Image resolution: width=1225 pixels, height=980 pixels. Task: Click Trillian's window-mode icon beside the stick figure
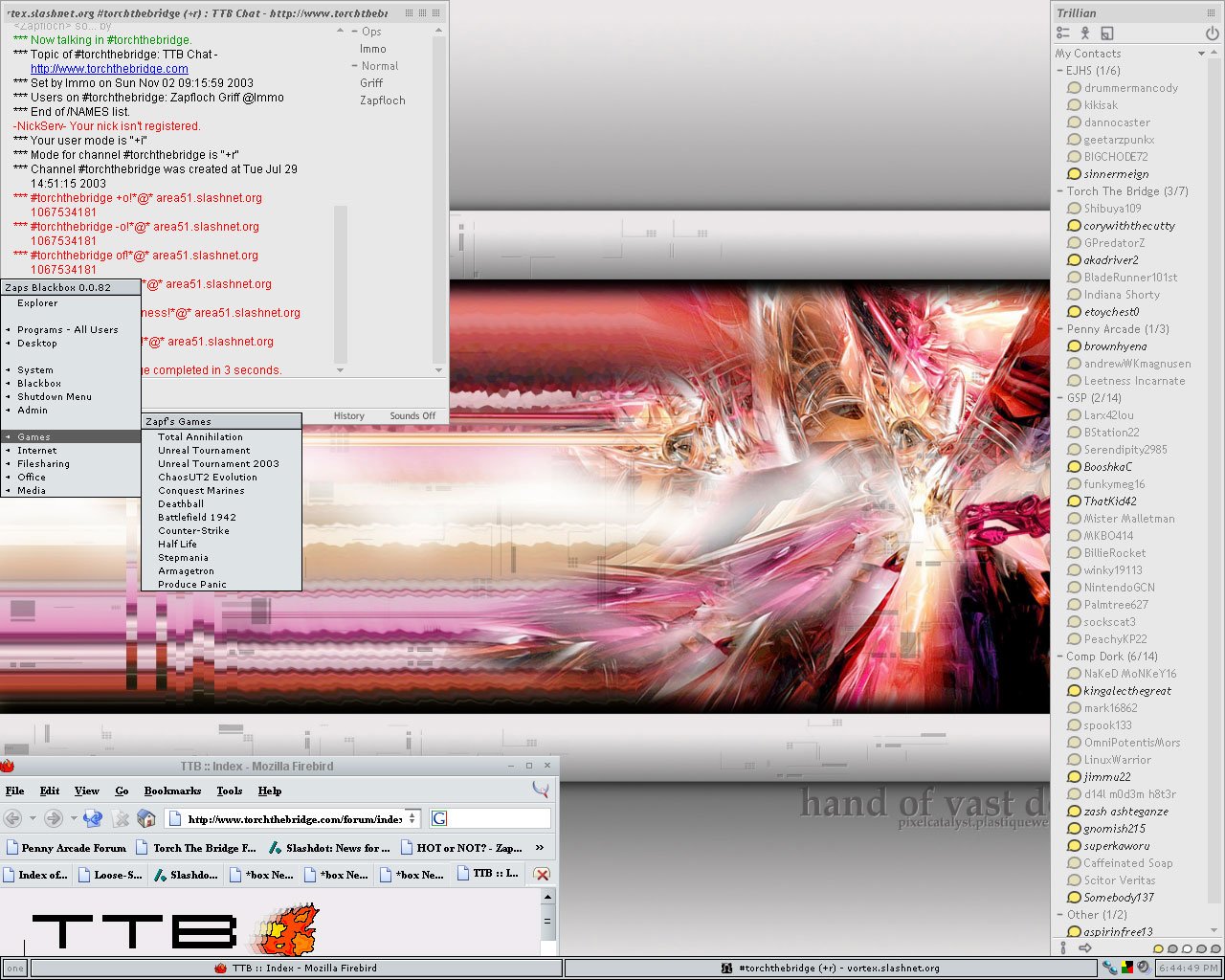[1107, 33]
